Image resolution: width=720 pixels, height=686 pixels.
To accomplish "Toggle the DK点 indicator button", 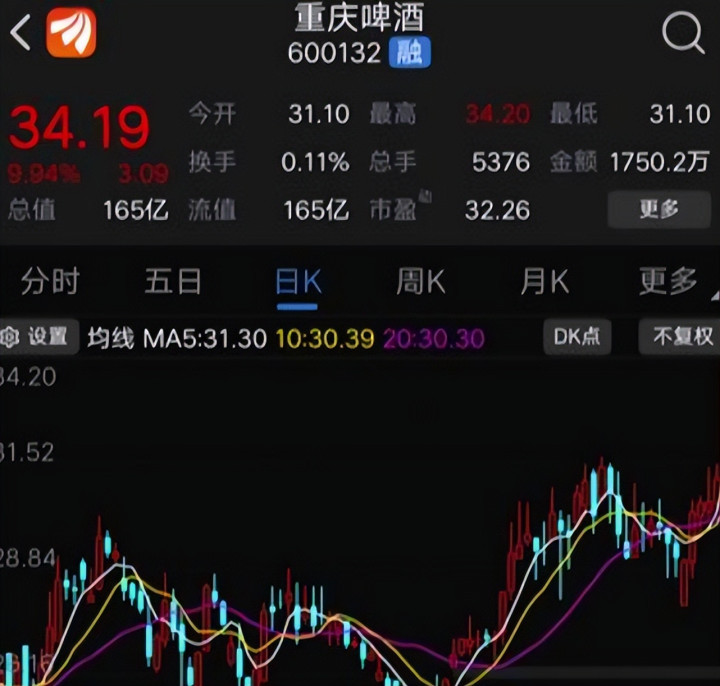I will (x=577, y=337).
